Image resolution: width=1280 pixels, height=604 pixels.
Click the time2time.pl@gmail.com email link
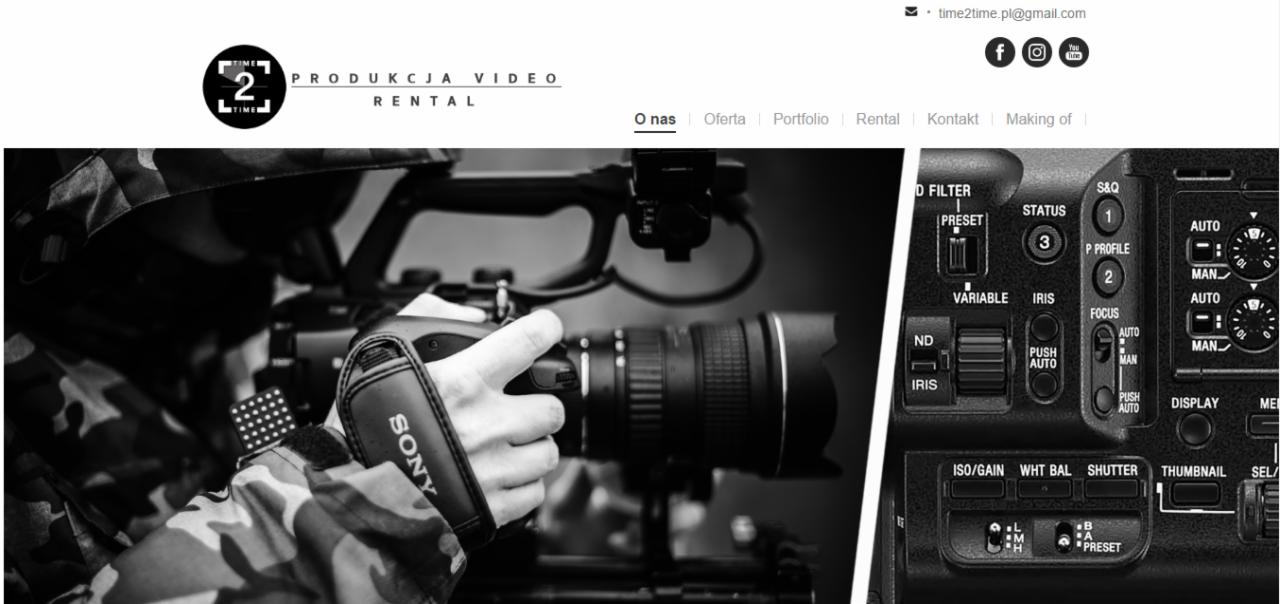pos(1011,13)
